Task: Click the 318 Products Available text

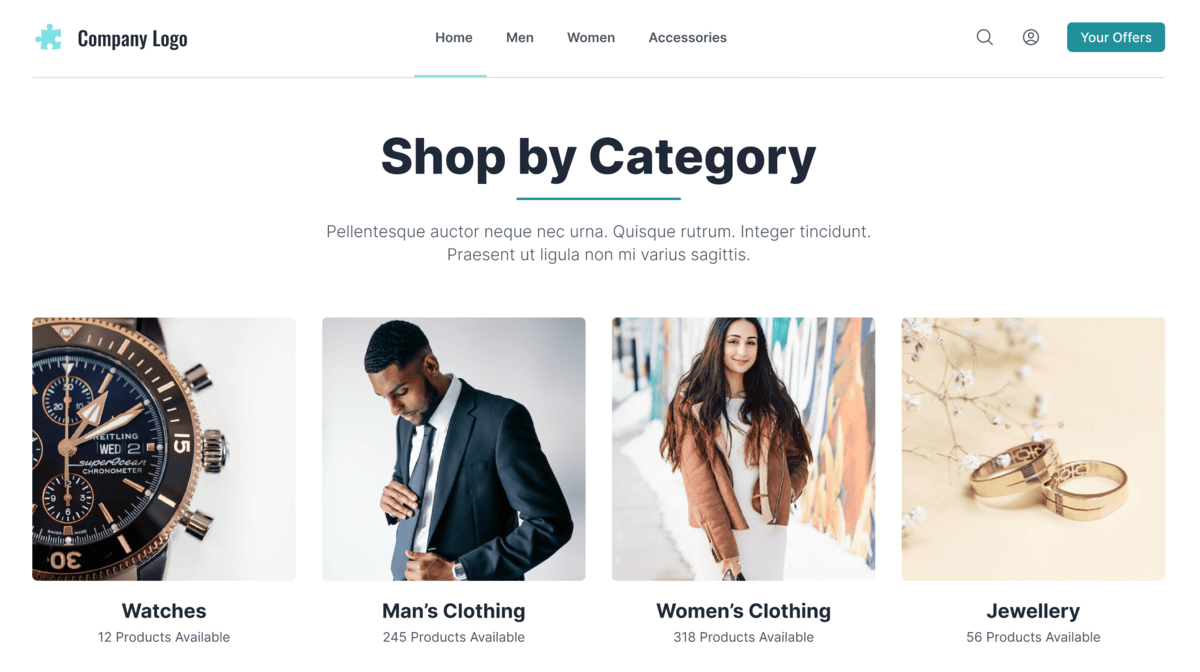Action: pyautogui.click(x=743, y=637)
